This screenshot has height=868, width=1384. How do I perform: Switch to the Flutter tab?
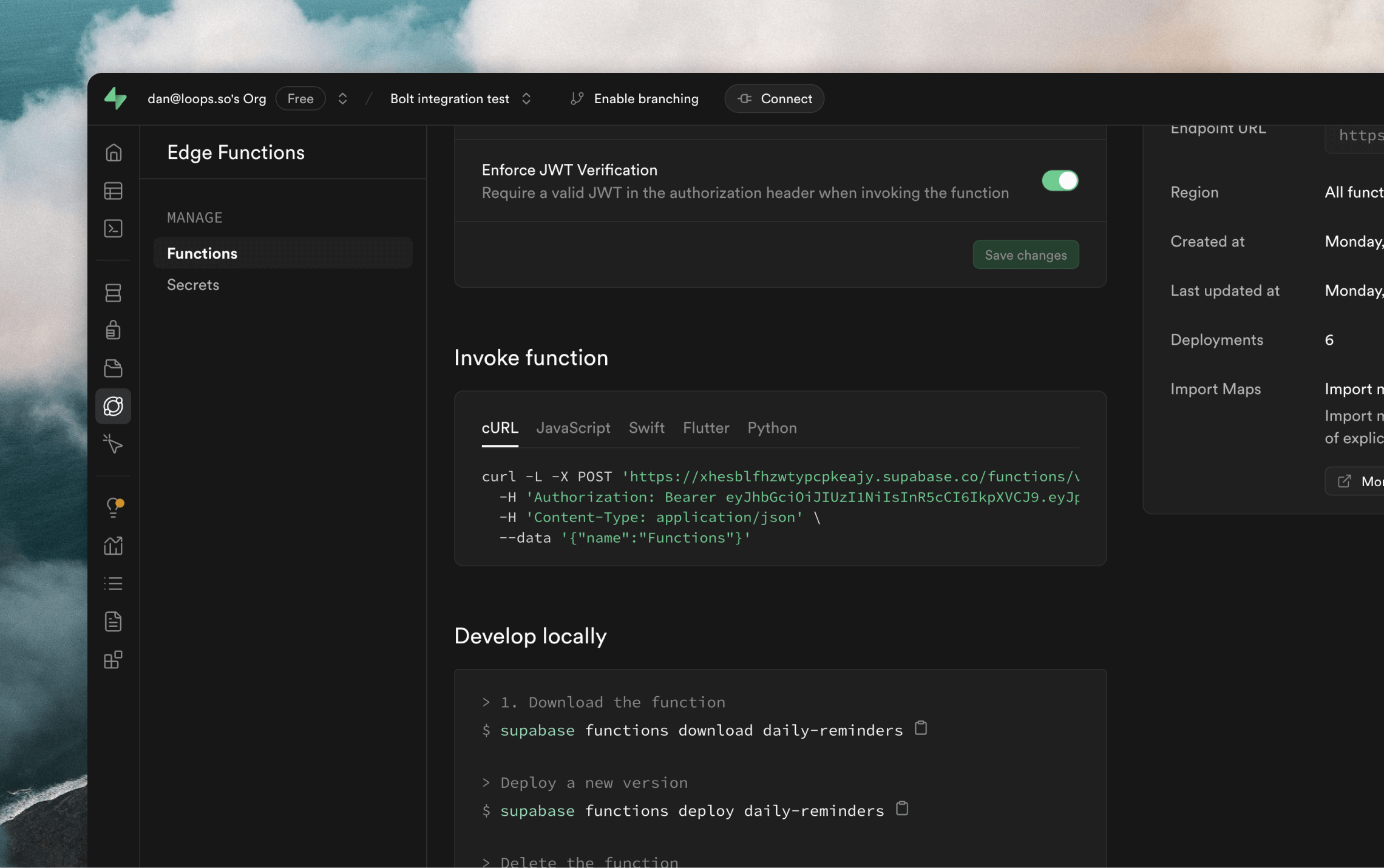pyautogui.click(x=706, y=428)
